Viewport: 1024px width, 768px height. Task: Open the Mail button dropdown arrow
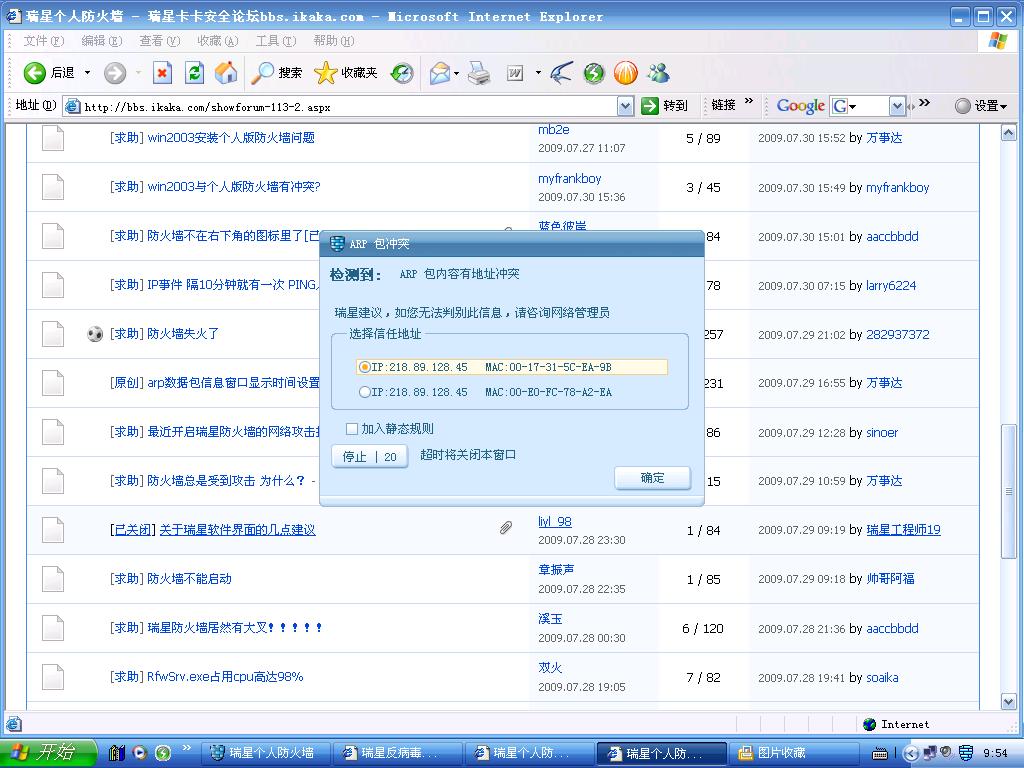point(456,72)
